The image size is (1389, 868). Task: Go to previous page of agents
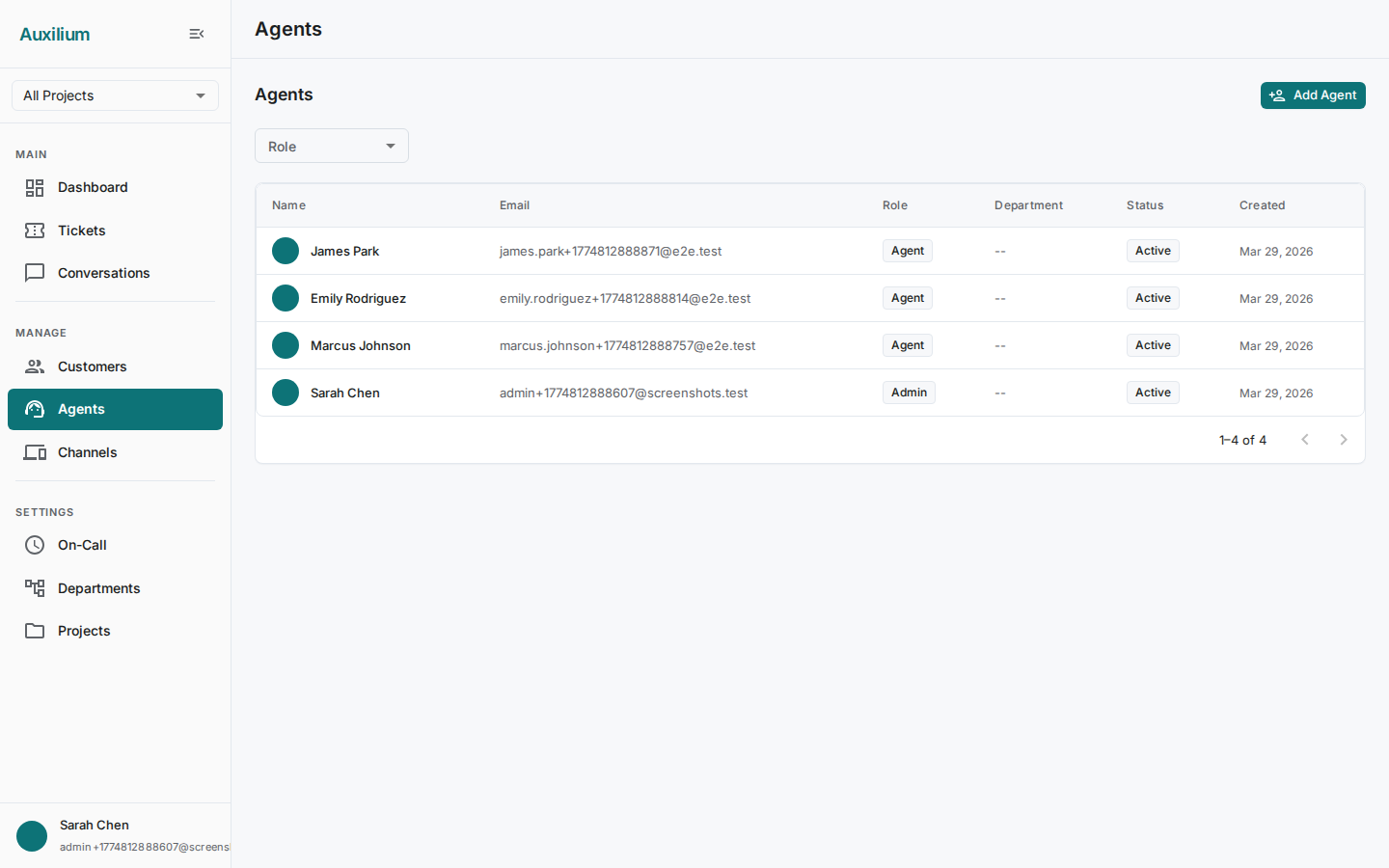pyautogui.click(x=1305, y=440)
